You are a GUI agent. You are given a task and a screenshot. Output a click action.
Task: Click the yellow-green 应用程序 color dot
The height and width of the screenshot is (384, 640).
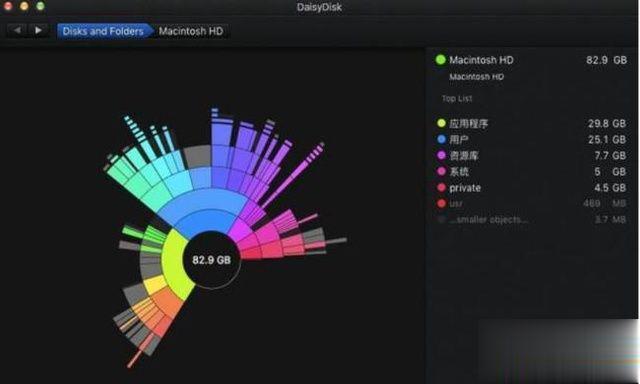[441, 123]
